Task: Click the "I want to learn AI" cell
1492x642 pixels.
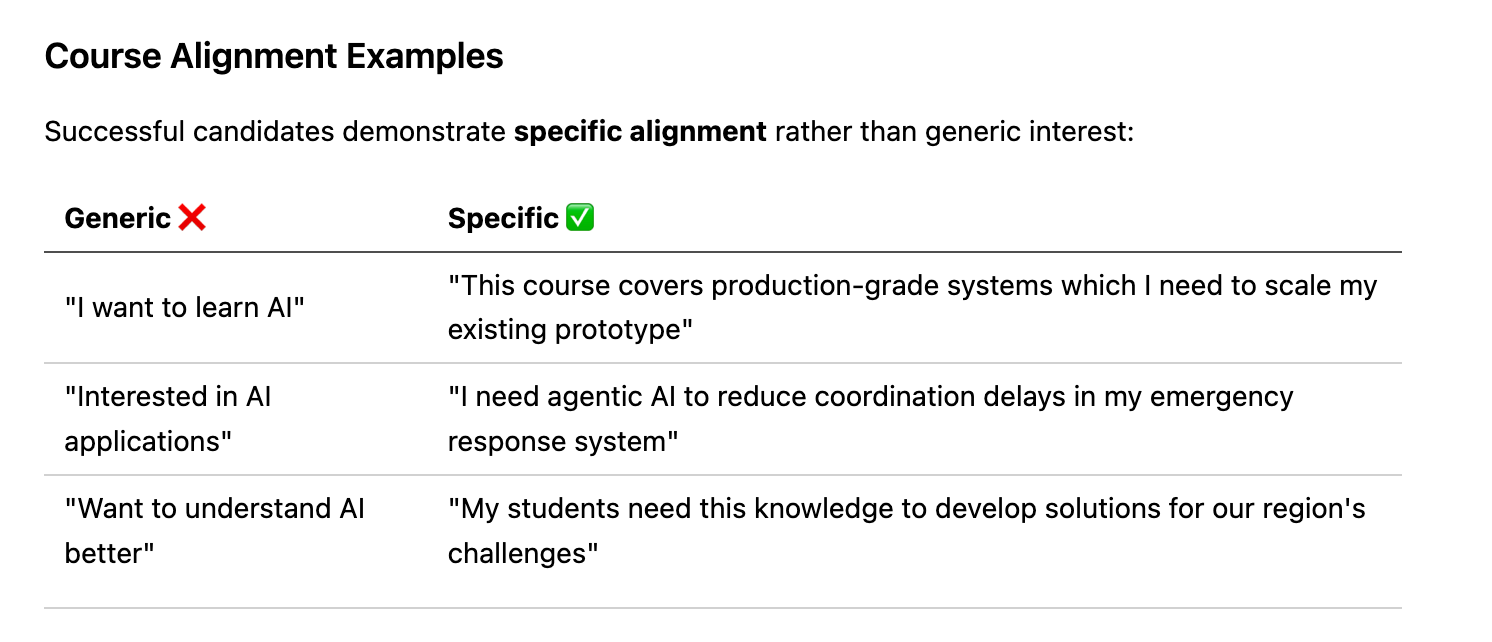Action: click(184, 307)
